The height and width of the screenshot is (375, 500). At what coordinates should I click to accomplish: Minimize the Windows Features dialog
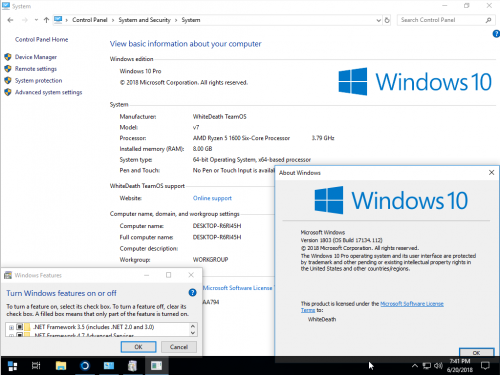click(x=147, y=275)
